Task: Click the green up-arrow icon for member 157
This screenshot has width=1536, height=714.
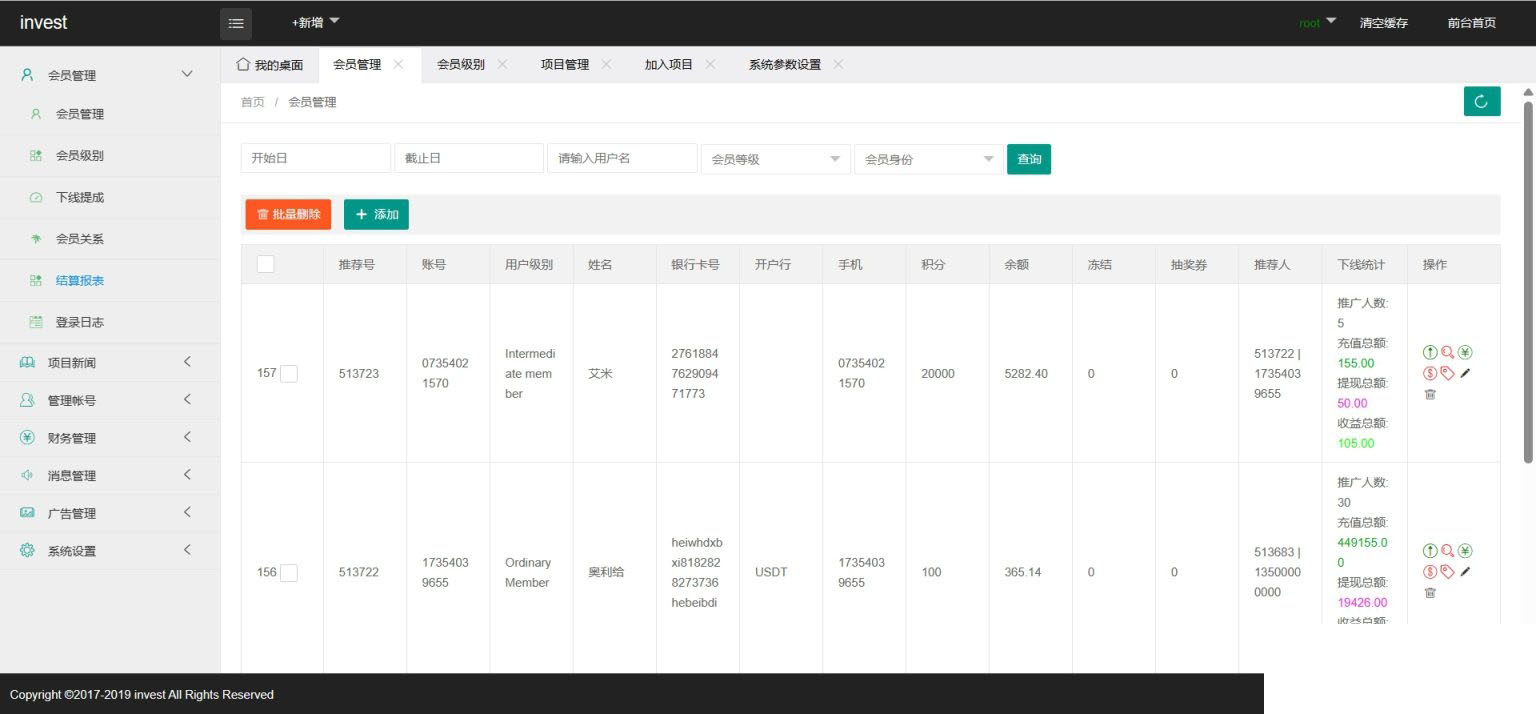Action: [1430, 352]
